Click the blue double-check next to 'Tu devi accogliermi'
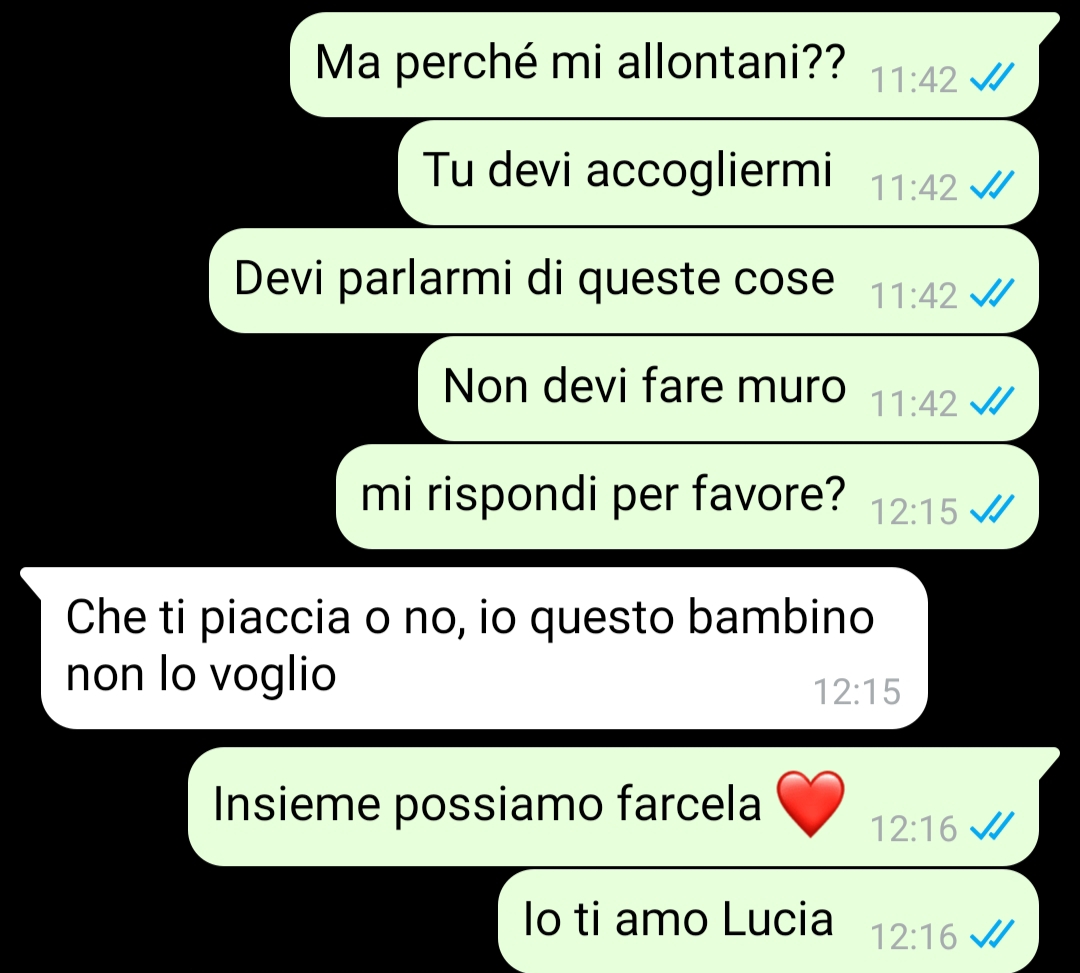This screenshot has width=1080, height=973. (x=992, y=185)
